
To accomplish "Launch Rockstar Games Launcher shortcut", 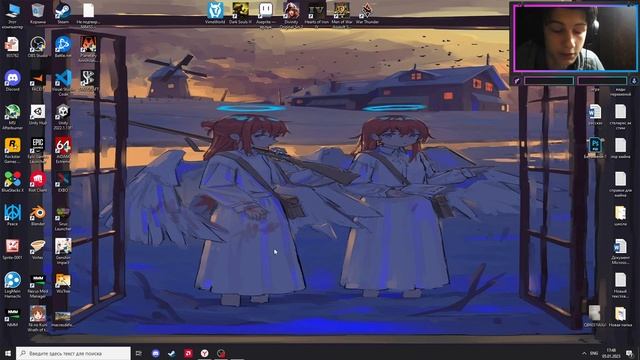I will (12, 150).
